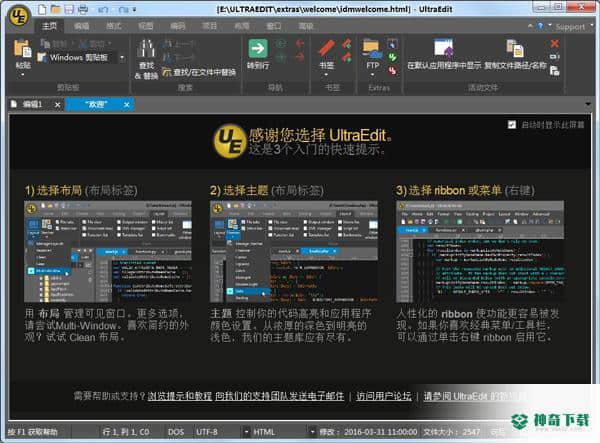Collapse the ribbon with the up caret

pyautogui.click(x=530, y=26)
